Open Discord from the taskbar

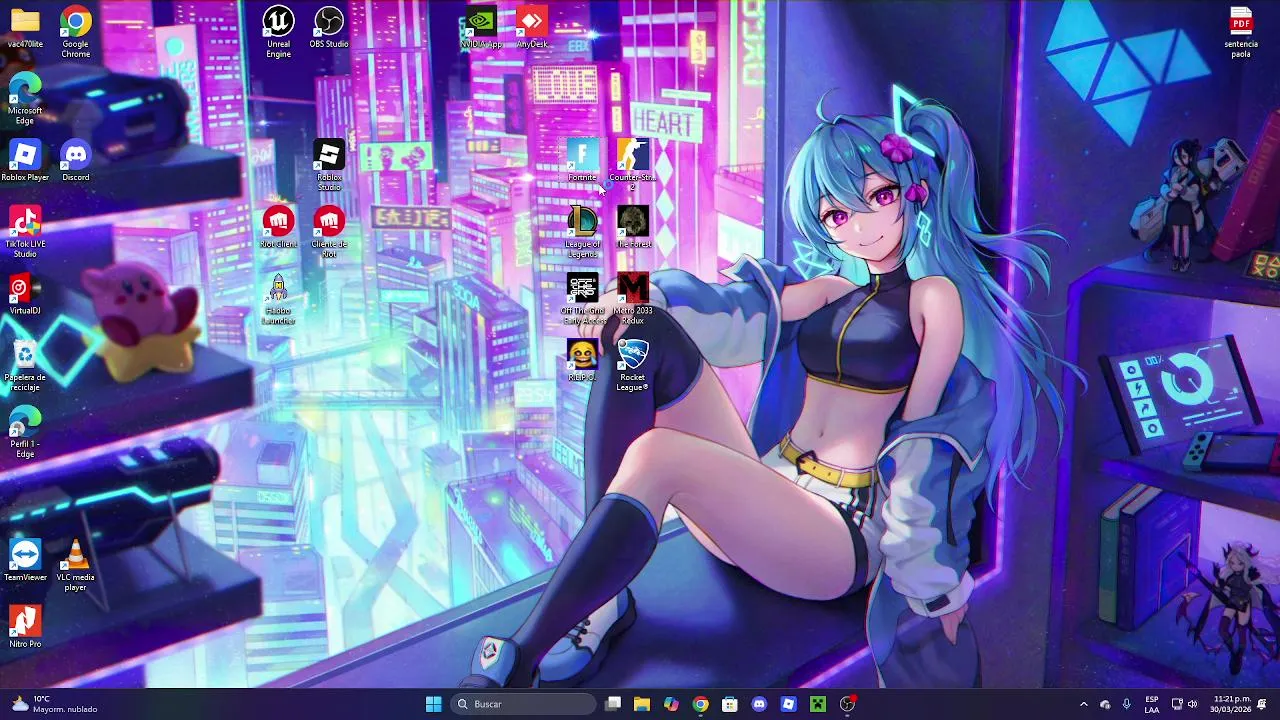759,704
